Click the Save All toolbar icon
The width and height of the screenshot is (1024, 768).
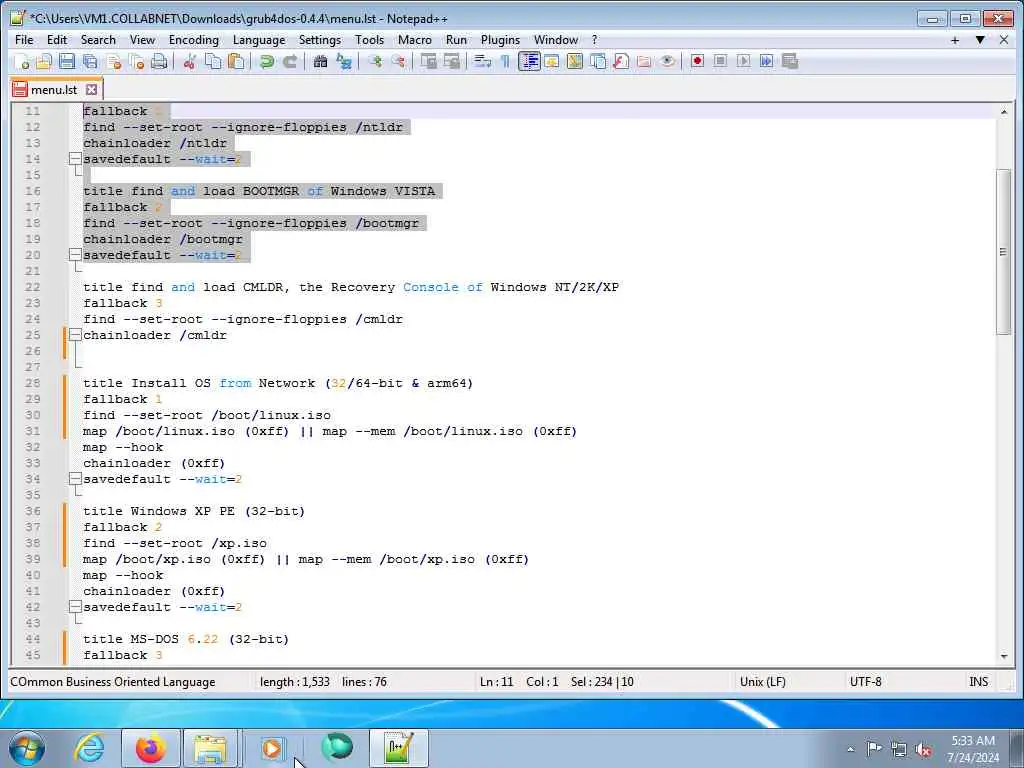(x=90, y=61)
